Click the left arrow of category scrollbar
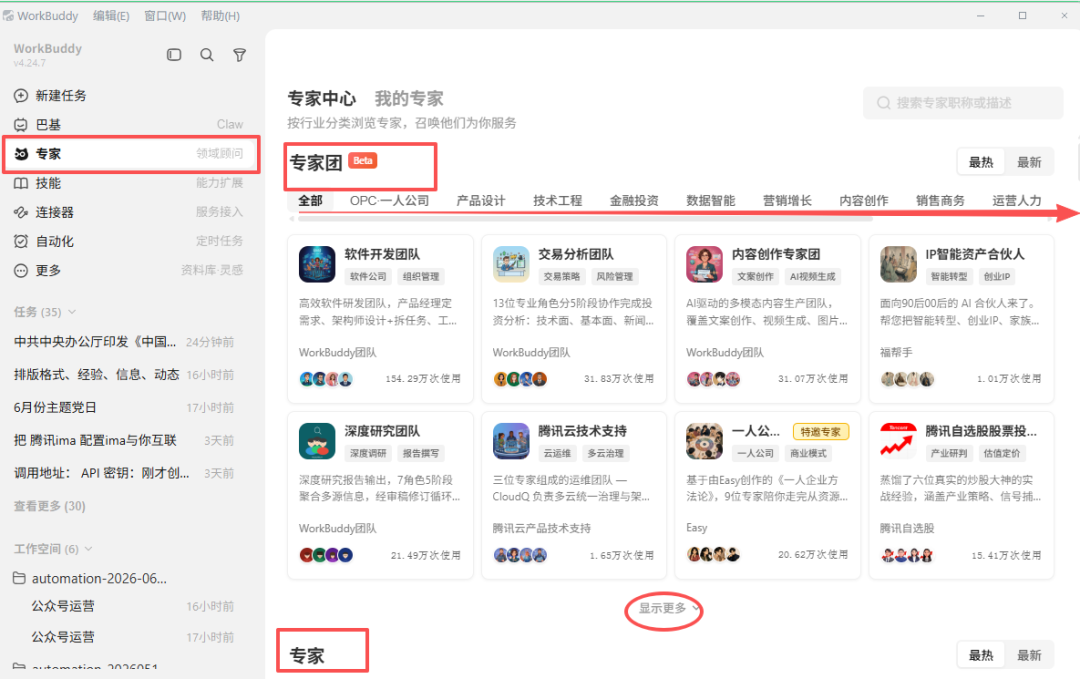The height and width of the screenshot is (679, 1080). coord(291,219)
